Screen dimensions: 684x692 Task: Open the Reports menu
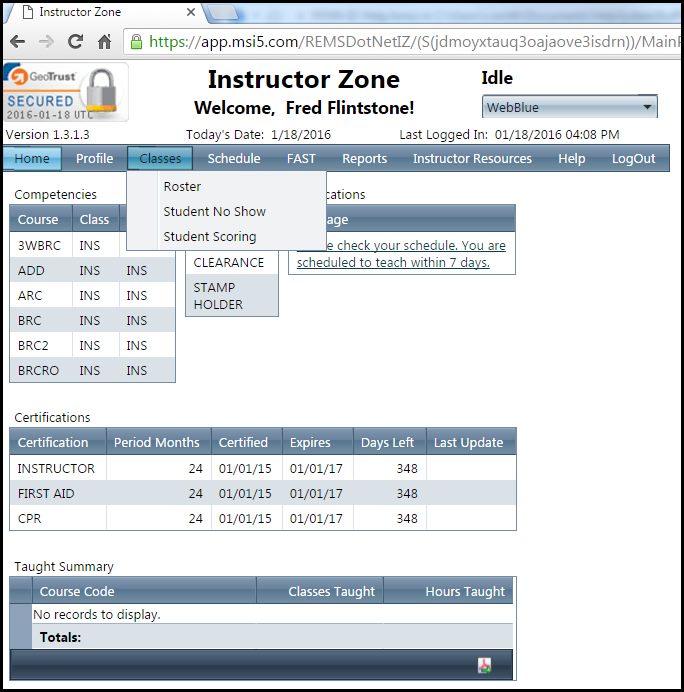click(364, 158)
